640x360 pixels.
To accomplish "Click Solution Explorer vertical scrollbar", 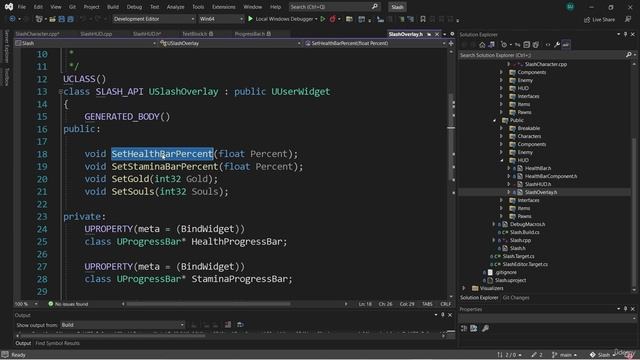I will coord(634,212).
